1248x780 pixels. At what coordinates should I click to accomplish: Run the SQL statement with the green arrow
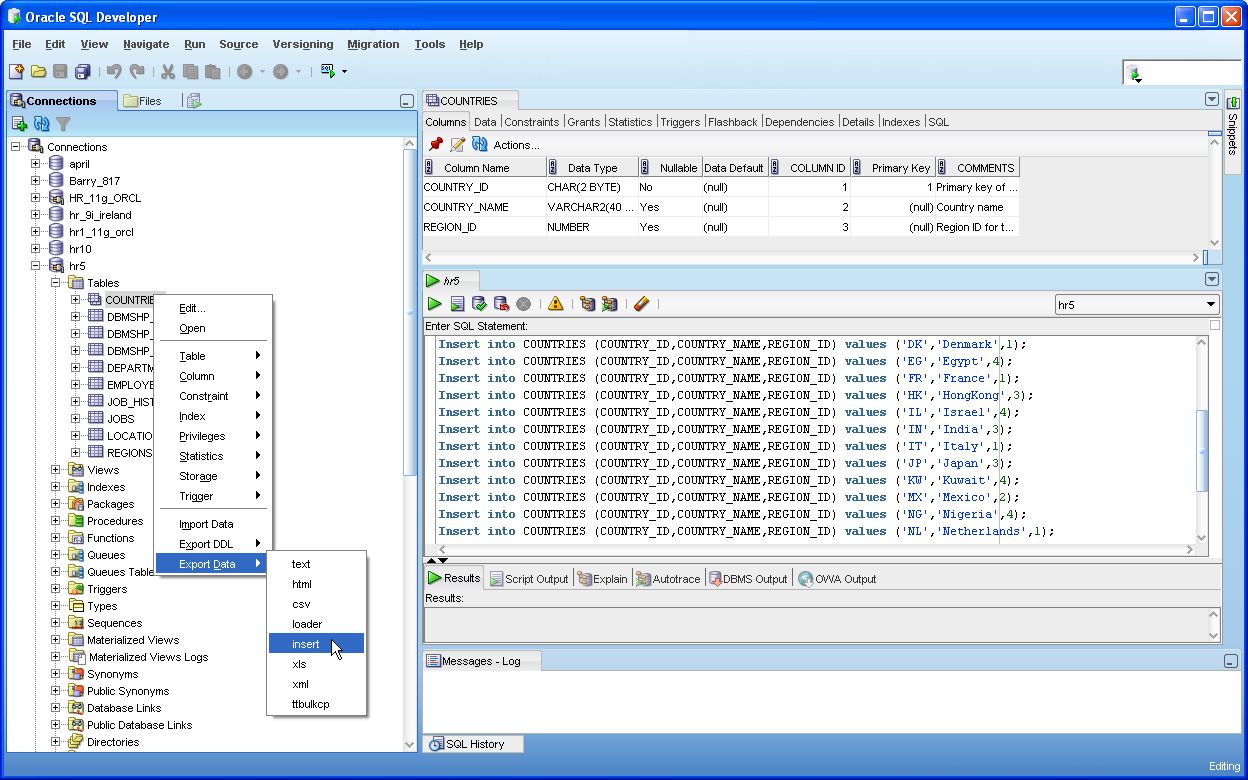tap(434, 304)
